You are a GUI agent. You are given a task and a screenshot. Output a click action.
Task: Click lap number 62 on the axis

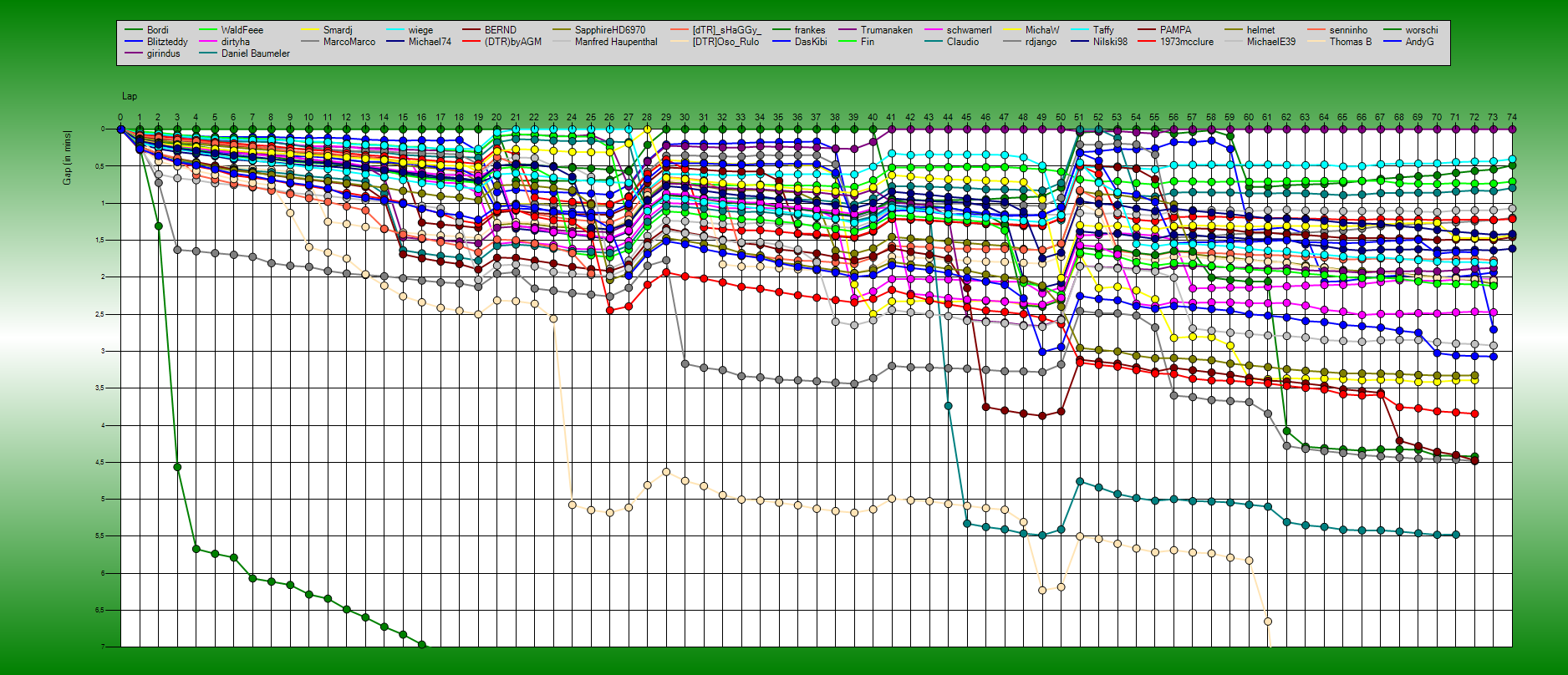pyautogui.click(x=1286, y=118)
